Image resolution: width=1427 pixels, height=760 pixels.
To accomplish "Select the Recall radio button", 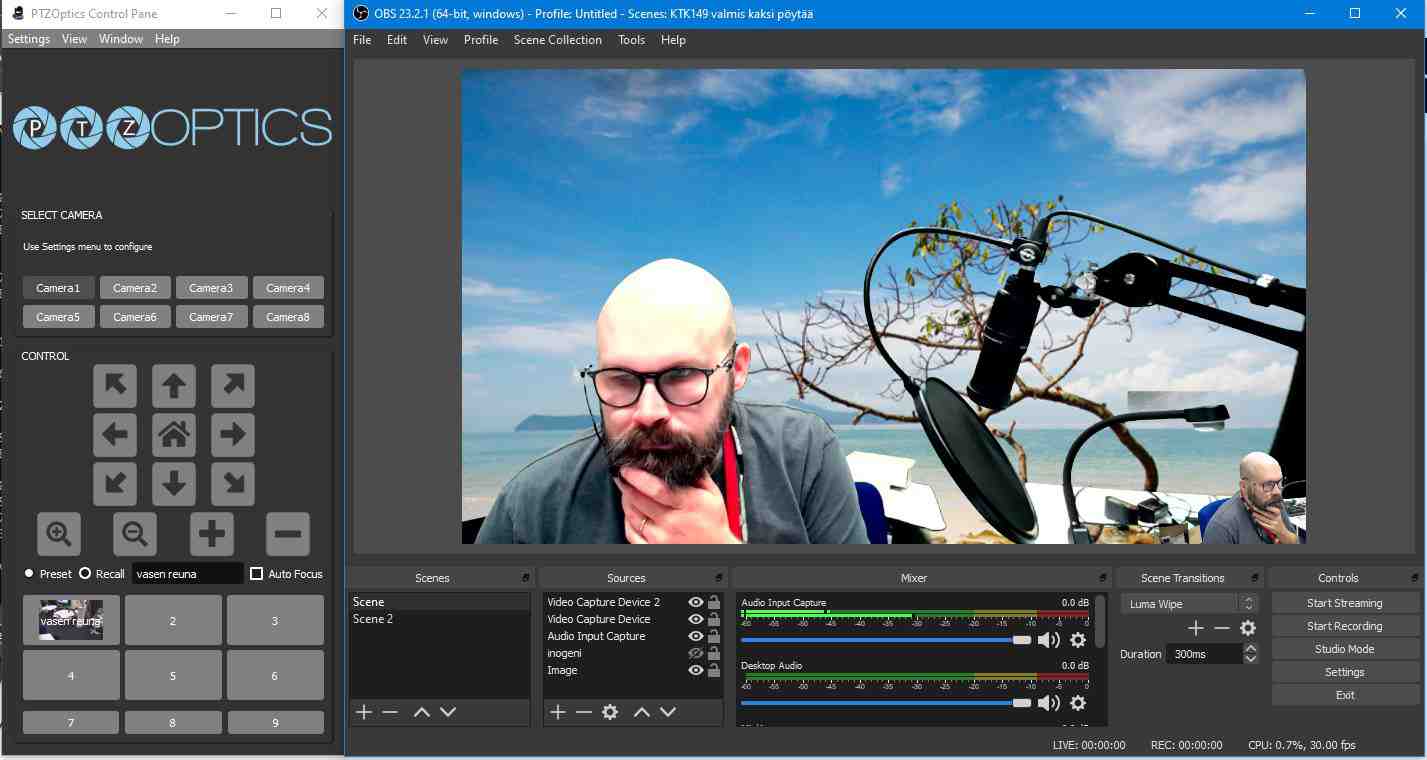I will (85, 574).
